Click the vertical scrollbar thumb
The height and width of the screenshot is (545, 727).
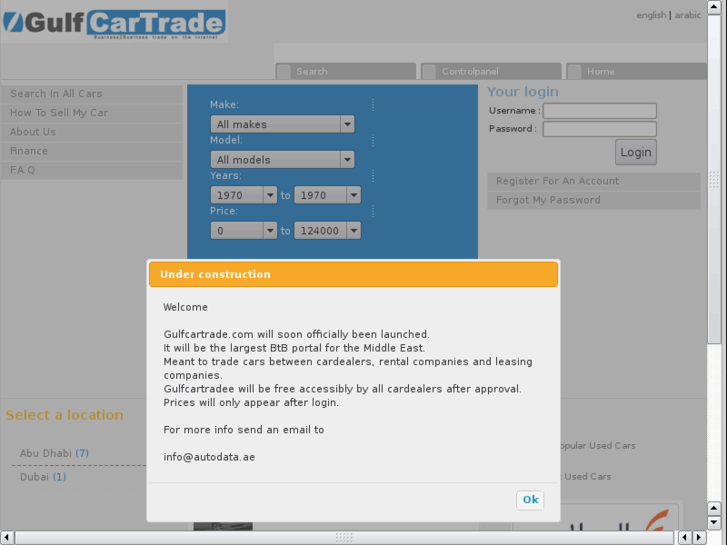click(714, 180)
